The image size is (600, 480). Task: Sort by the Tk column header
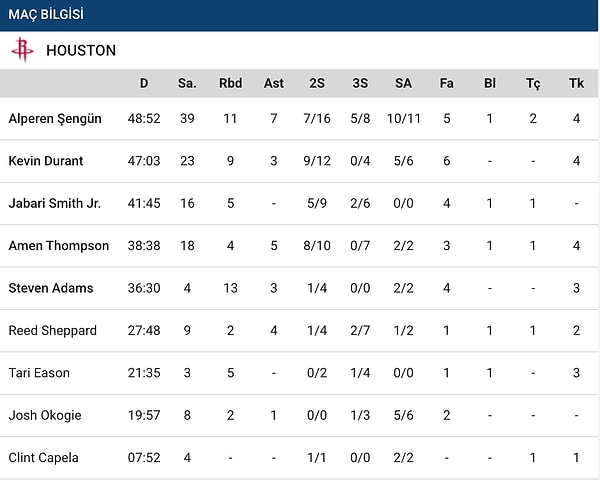576,83
